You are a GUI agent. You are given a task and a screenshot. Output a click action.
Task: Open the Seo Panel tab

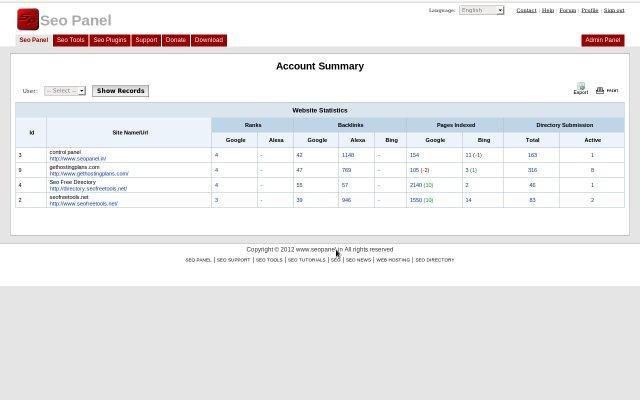[x=34, y=40]
